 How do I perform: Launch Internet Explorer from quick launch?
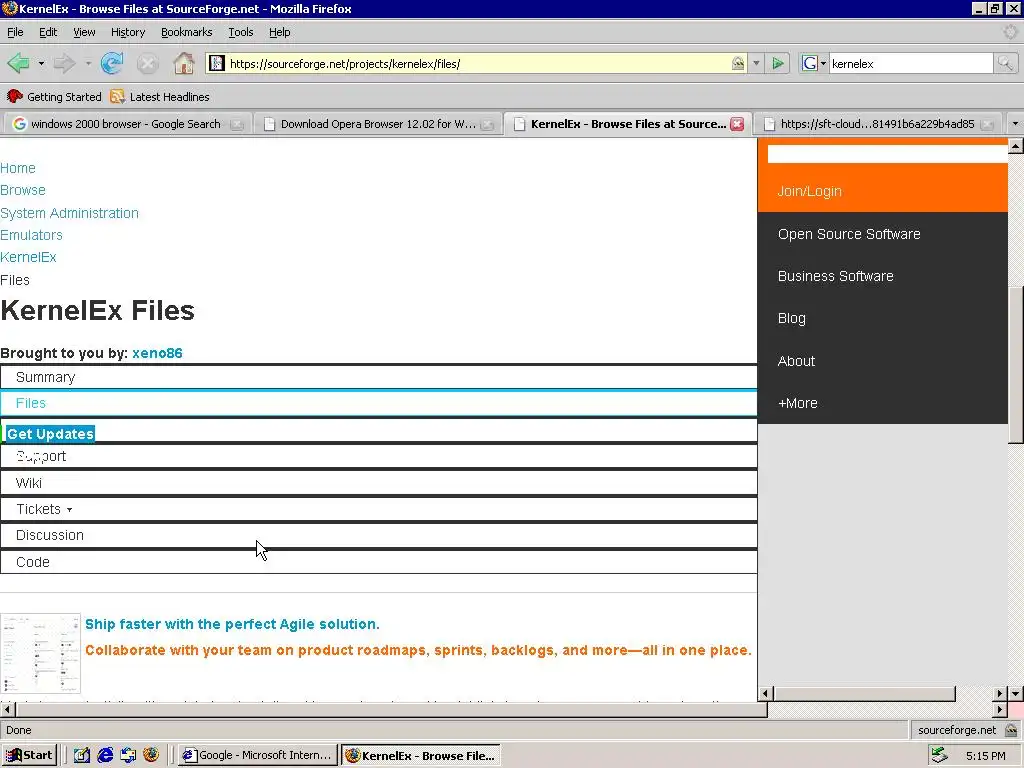[x=105, y=755]
